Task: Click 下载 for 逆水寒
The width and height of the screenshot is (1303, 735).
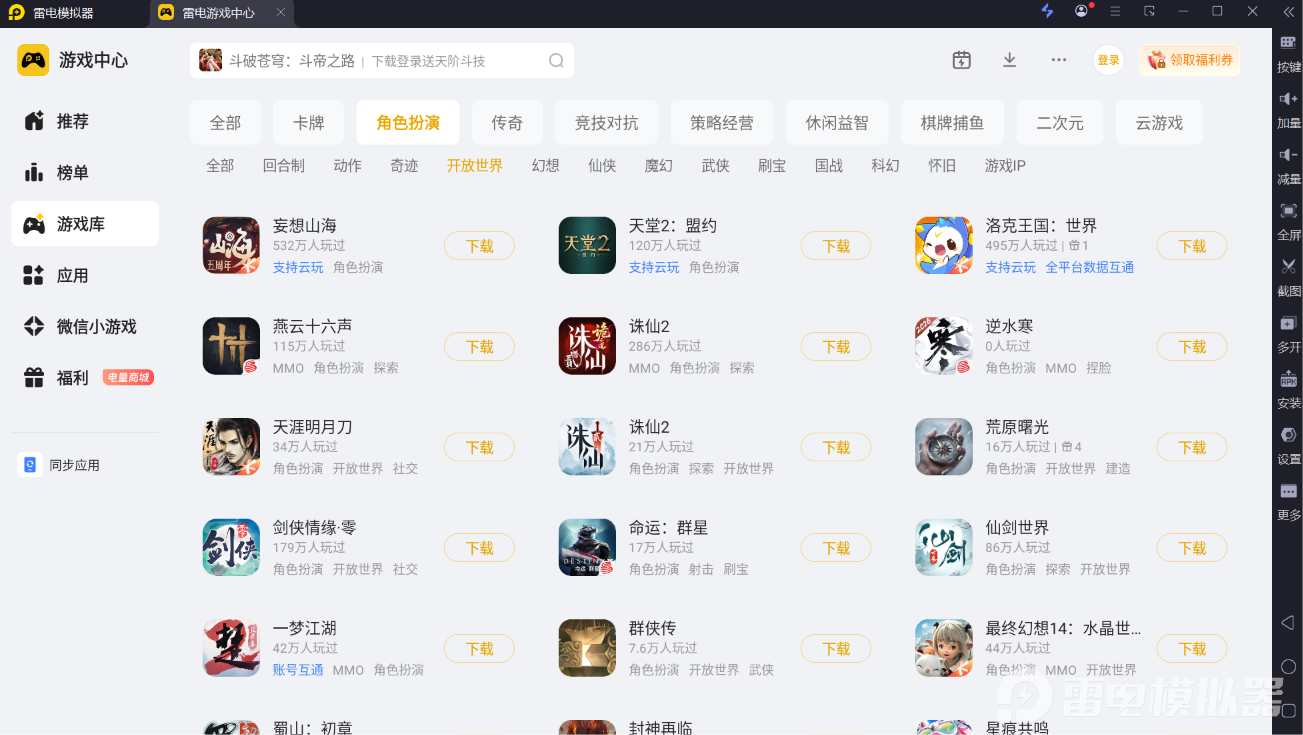Action: coord(1192,347)
